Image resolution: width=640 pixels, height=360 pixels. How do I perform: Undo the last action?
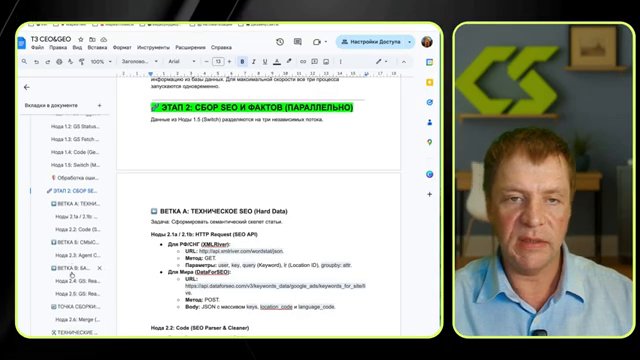36,62
